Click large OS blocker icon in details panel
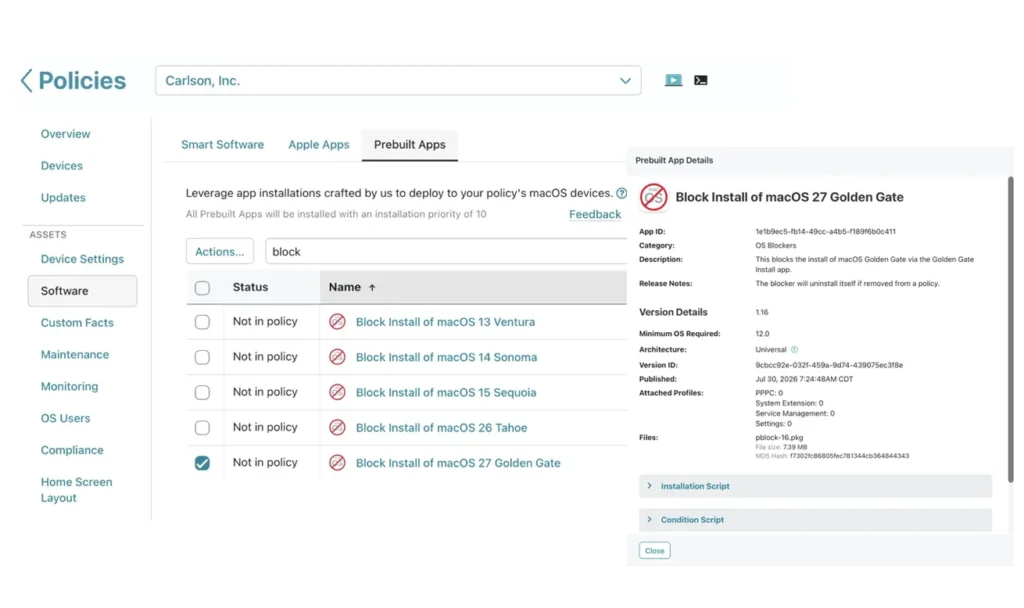 [654, 197]
